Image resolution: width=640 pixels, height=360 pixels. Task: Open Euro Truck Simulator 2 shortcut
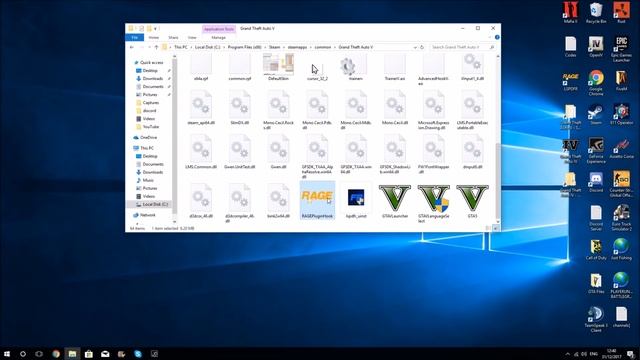[621, 218]
